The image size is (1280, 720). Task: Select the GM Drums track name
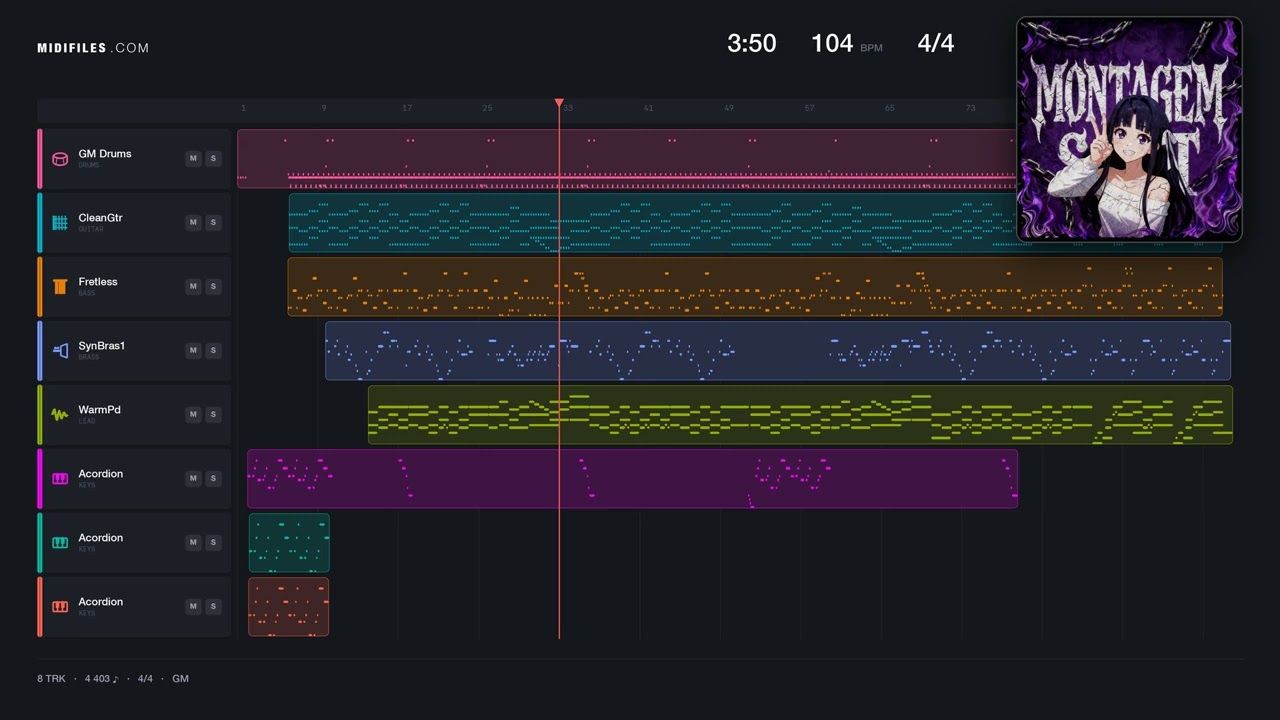click(105, 154)
